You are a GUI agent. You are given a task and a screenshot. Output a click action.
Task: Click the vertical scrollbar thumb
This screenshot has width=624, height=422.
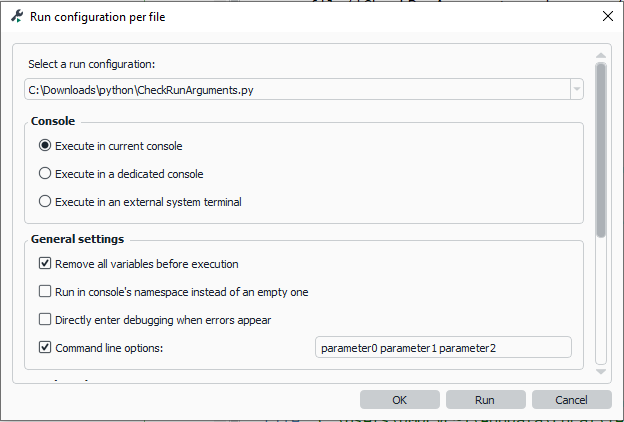pos(601,150)
